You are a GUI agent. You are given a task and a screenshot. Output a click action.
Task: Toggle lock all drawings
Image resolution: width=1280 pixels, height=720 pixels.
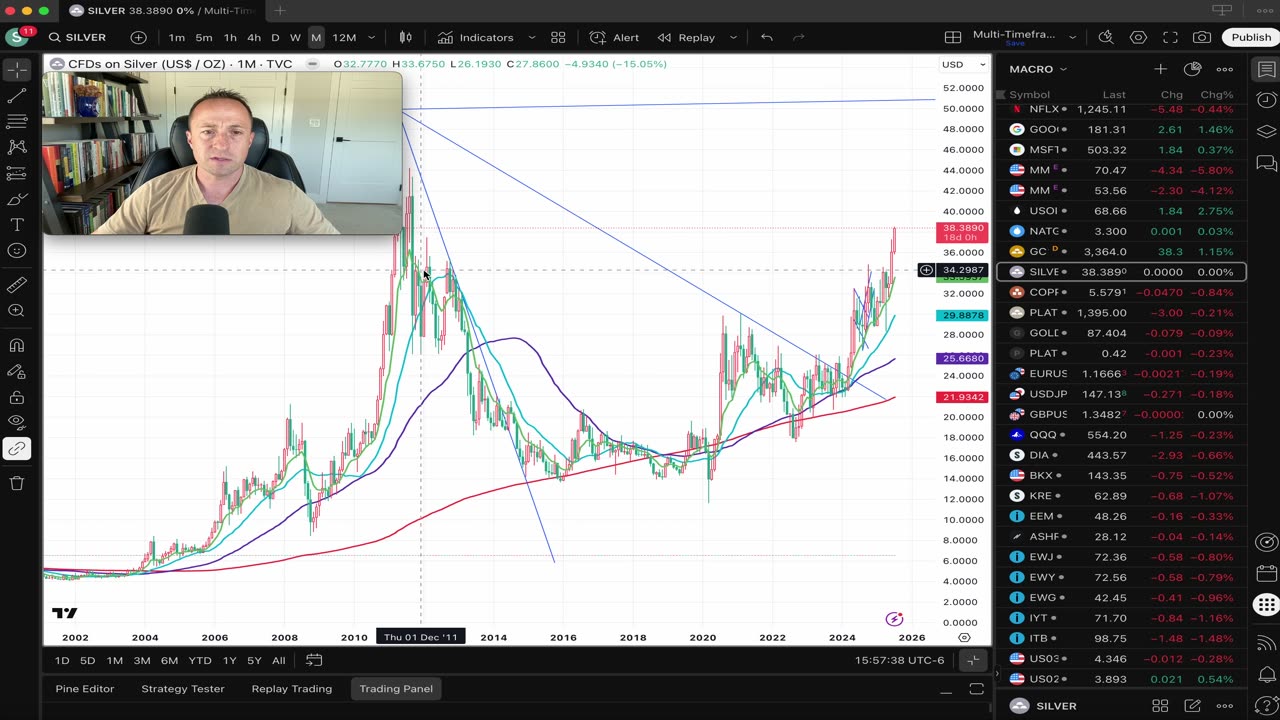(16, 397)
